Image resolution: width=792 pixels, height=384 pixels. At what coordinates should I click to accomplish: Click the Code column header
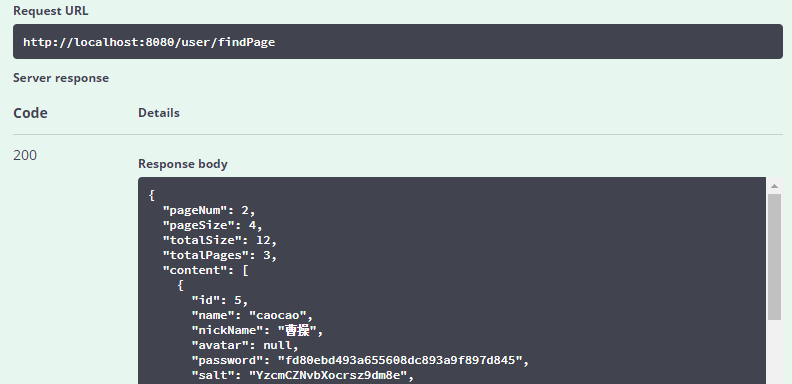30,113
